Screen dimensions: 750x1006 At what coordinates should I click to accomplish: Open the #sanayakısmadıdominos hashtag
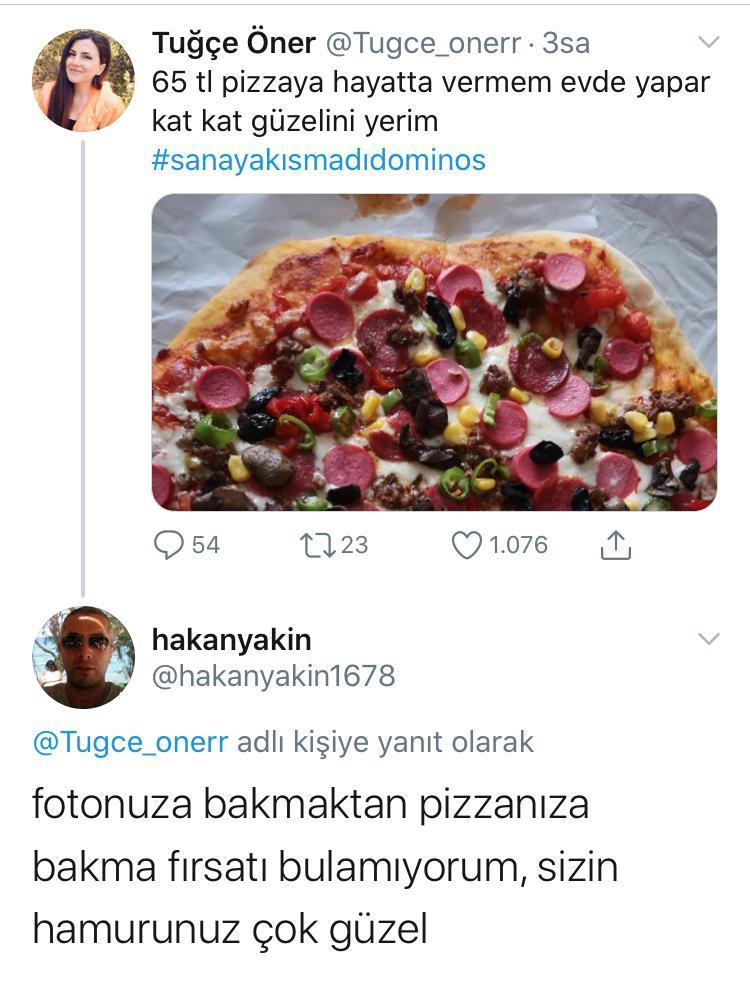318,160
